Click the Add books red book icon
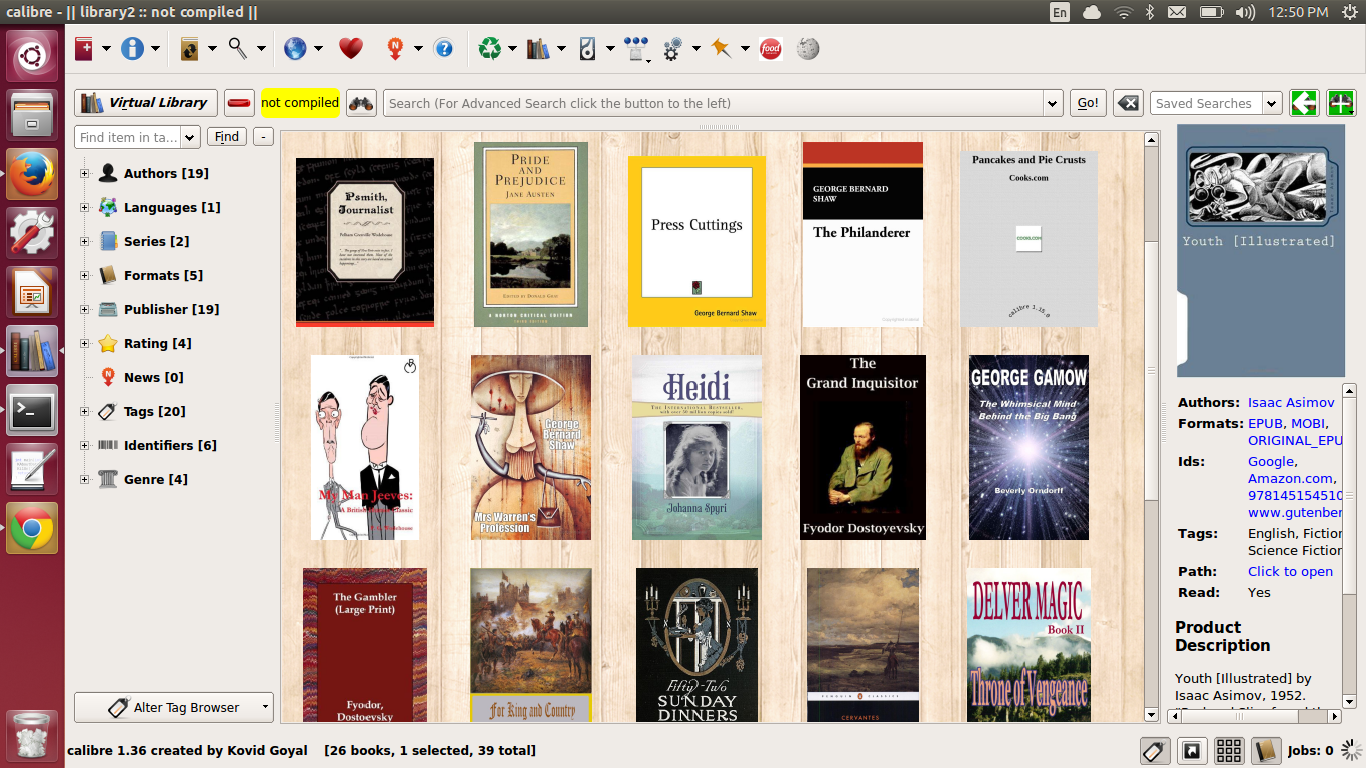Image resolution: width=1366 pixels, height=768 pixels. 84,48
